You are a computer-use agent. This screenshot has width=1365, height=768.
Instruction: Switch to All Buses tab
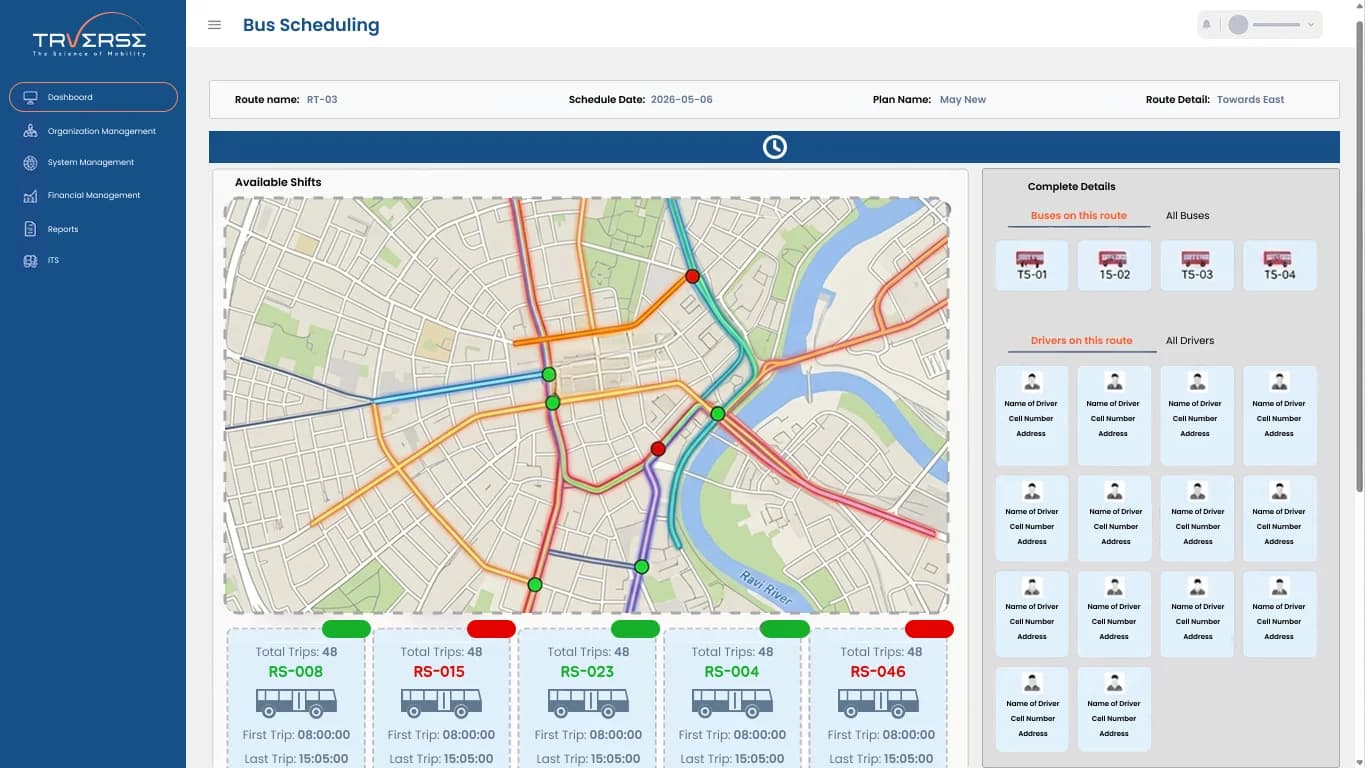[1187, 216]
